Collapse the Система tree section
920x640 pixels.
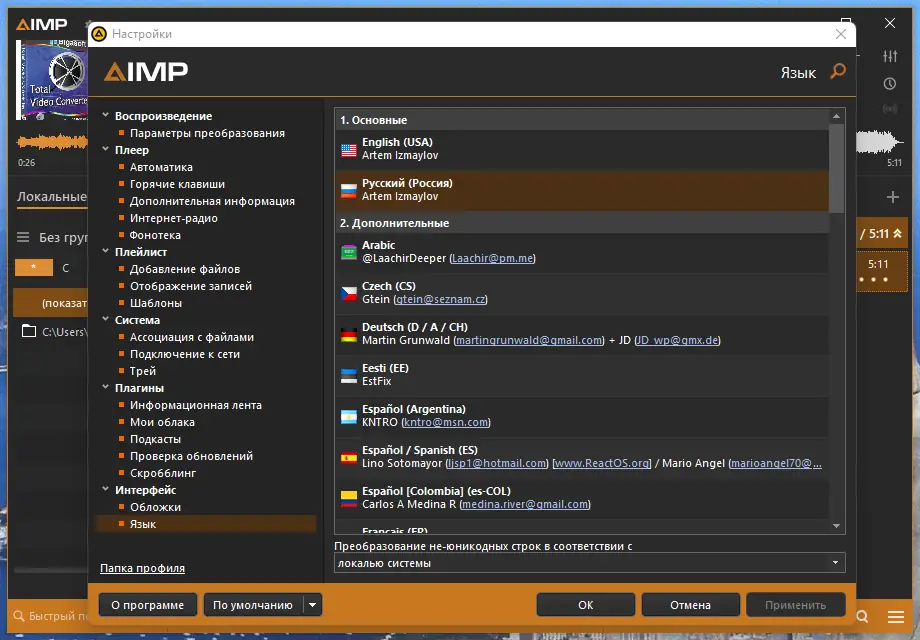[106, 320]
